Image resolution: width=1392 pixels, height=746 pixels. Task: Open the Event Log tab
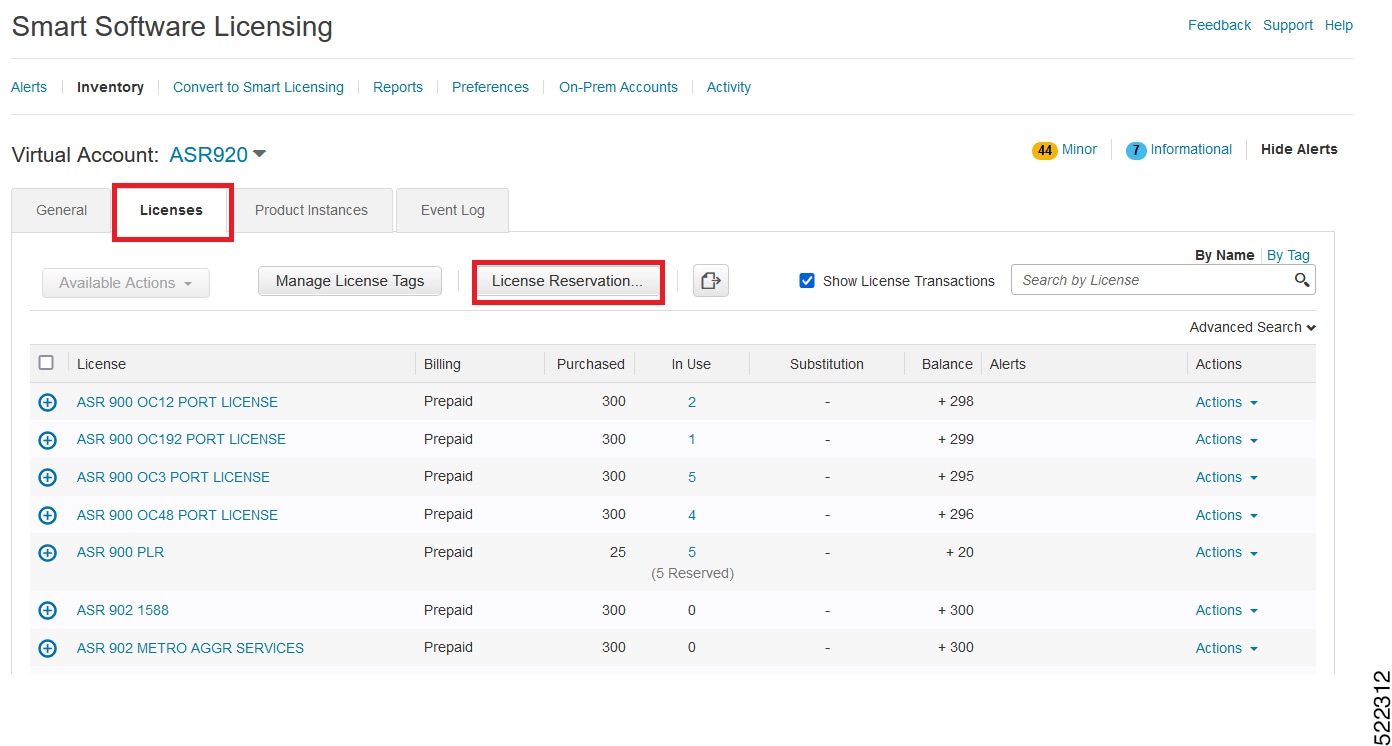click(x=452, y=210)
